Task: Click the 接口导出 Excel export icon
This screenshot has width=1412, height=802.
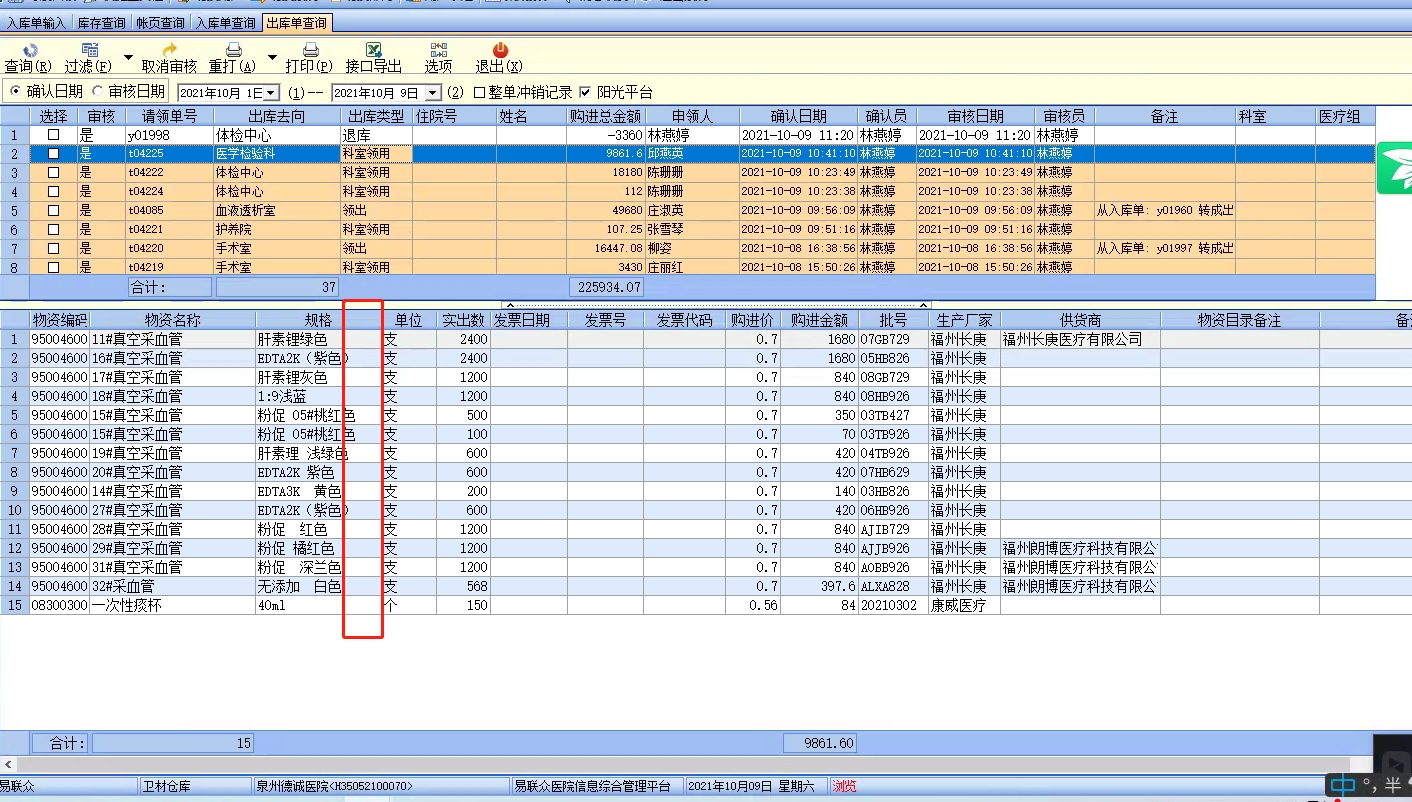Action: [x=373, y=50]
